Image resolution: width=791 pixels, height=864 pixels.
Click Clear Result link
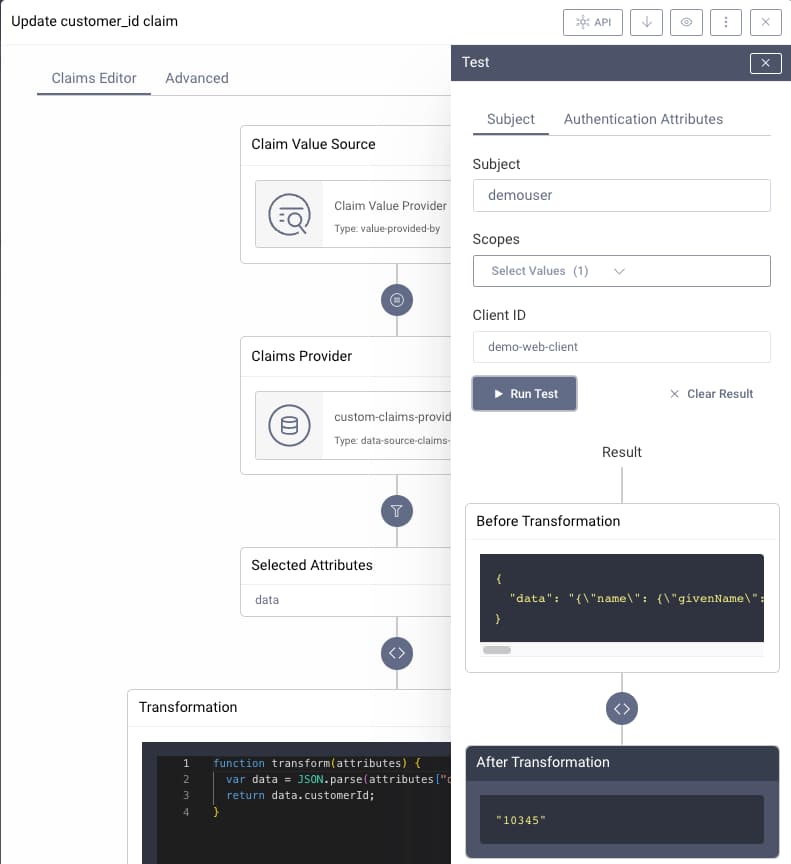point(711,394)
